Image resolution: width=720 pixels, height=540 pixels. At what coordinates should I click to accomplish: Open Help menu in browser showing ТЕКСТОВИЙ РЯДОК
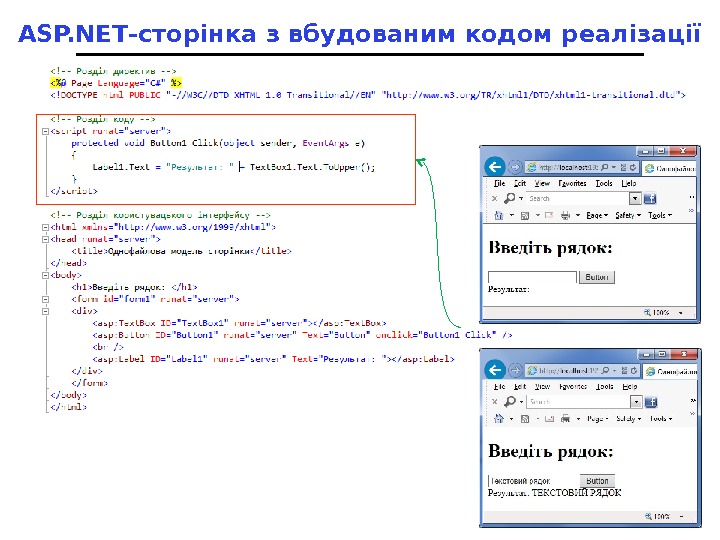pos(630,387)
